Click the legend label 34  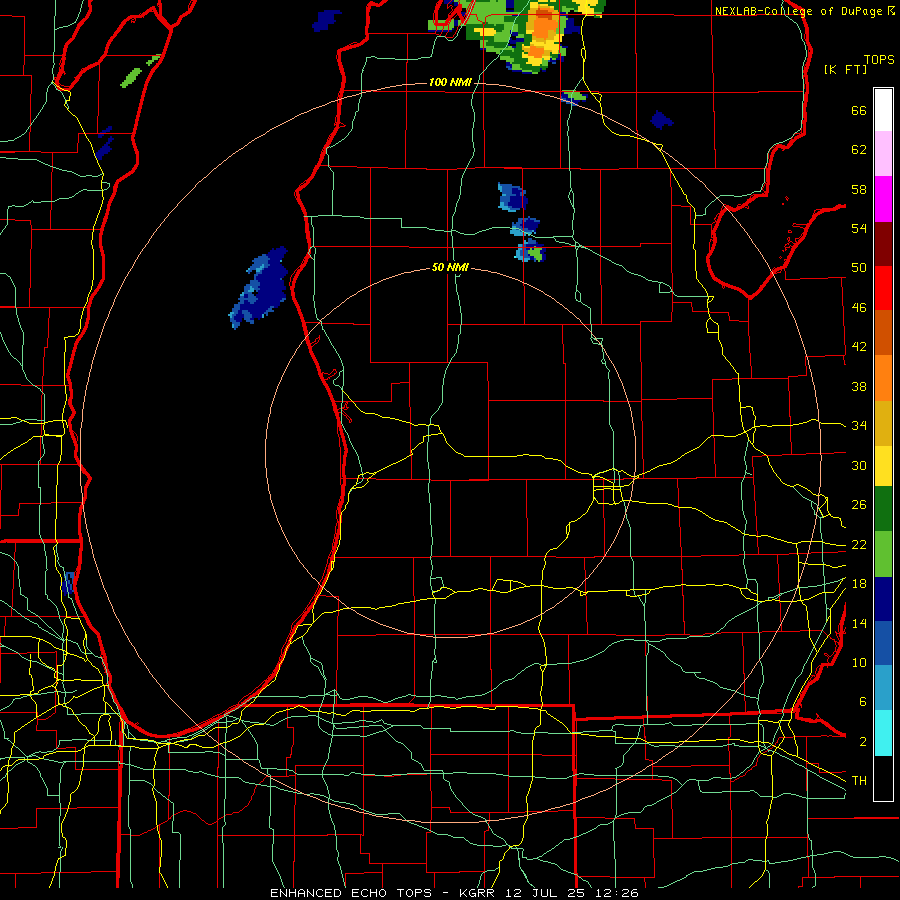click(x=859, y=426)
